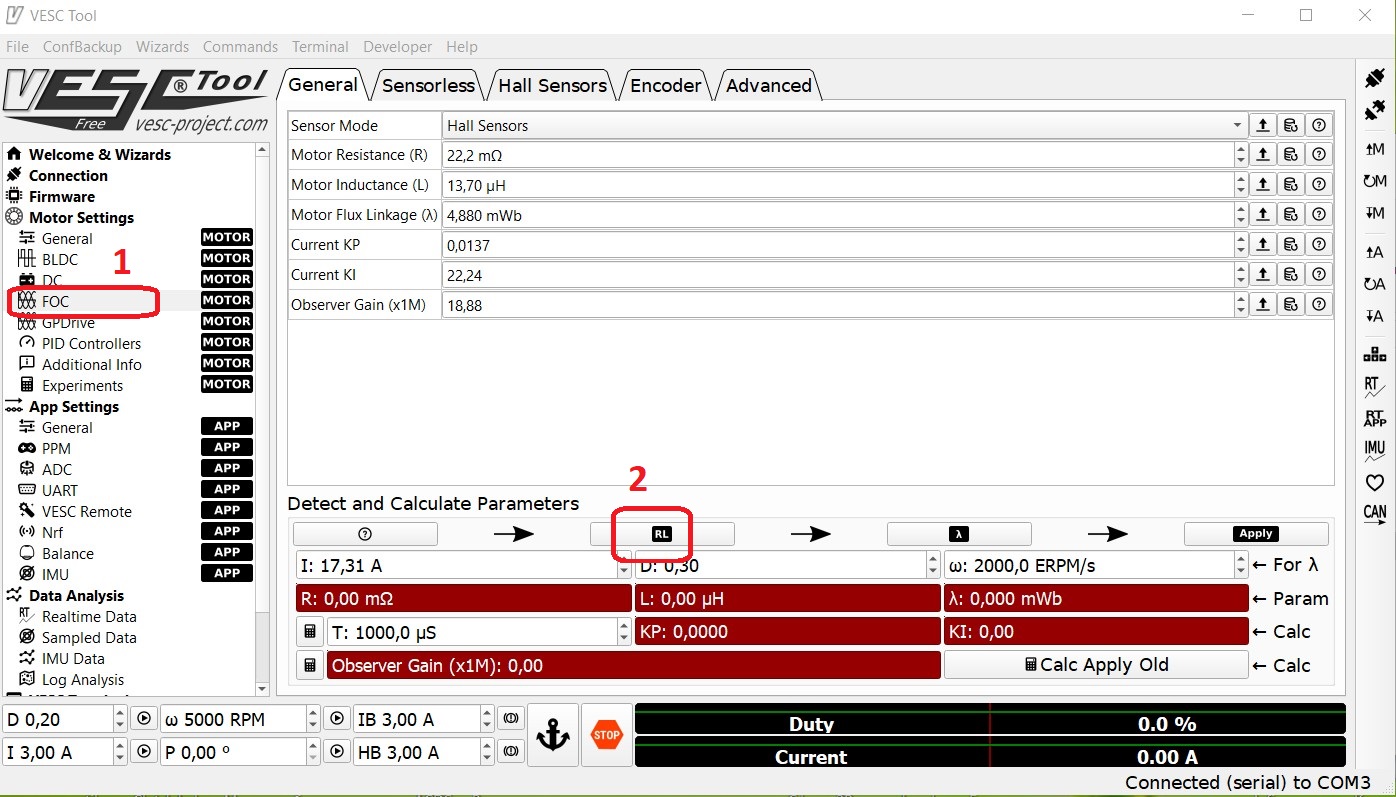Open the Terminal menu
This screenshot has height=797, width=1396.
pyautogui.click(x=320, y=47)
